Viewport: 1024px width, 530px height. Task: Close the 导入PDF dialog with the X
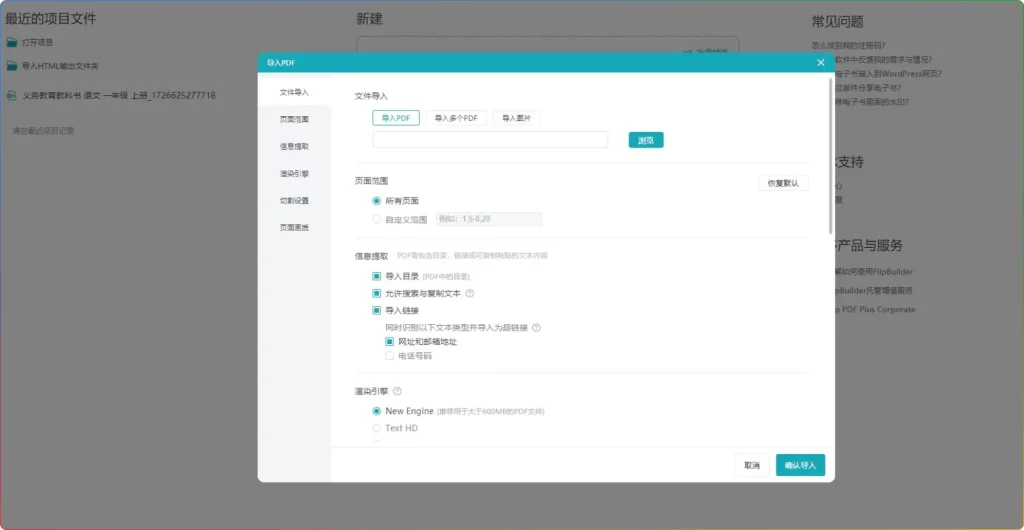[x=821, y=62]
